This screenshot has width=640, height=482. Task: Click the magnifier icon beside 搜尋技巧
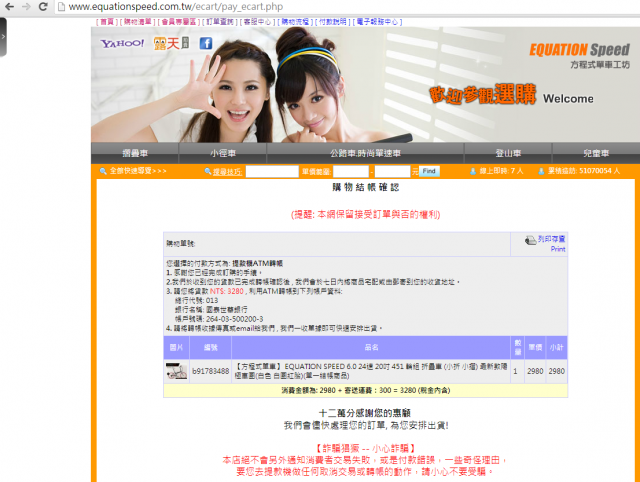[x=208, y=171]
